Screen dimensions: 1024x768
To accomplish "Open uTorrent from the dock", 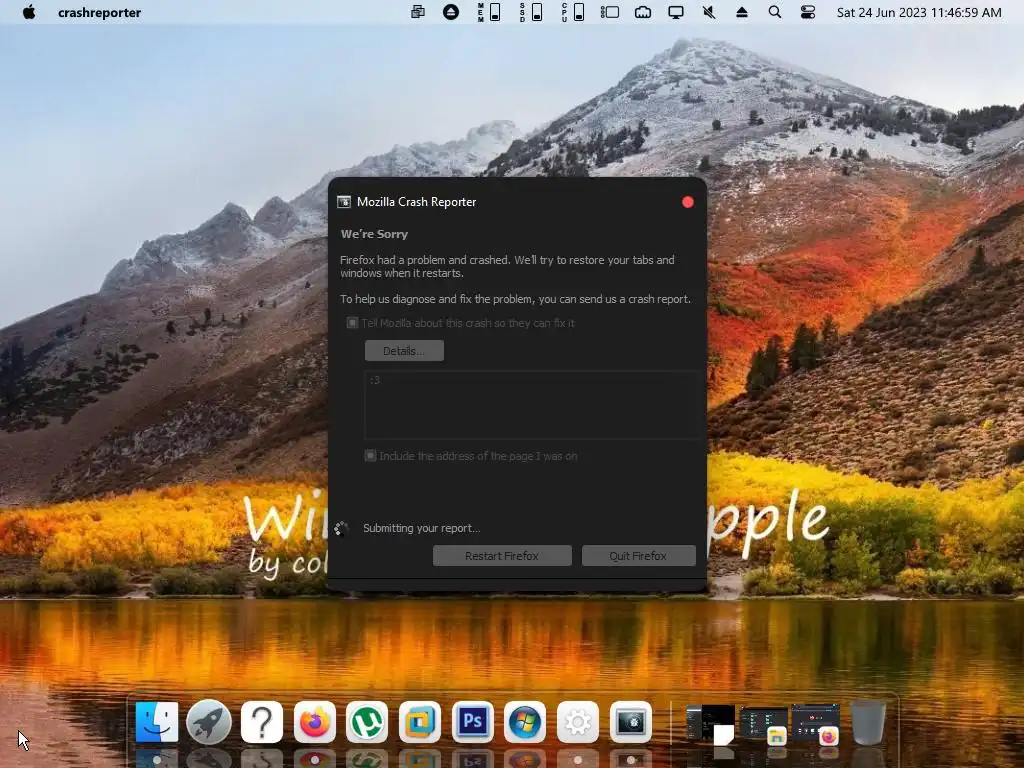I will click(x=367, y=722).
